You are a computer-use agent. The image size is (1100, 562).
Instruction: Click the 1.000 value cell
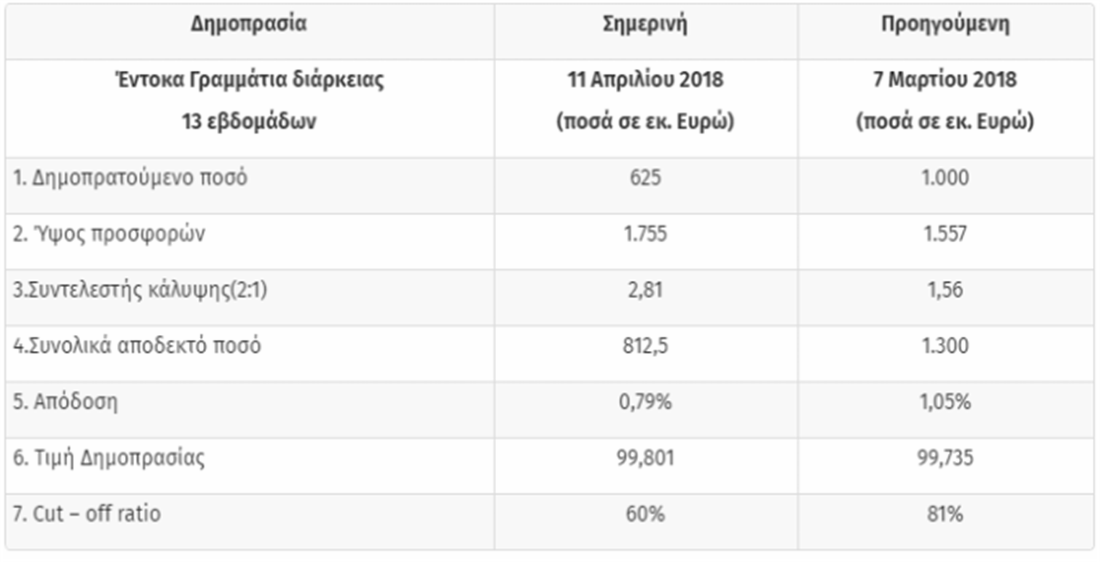(x=945, y=179)
